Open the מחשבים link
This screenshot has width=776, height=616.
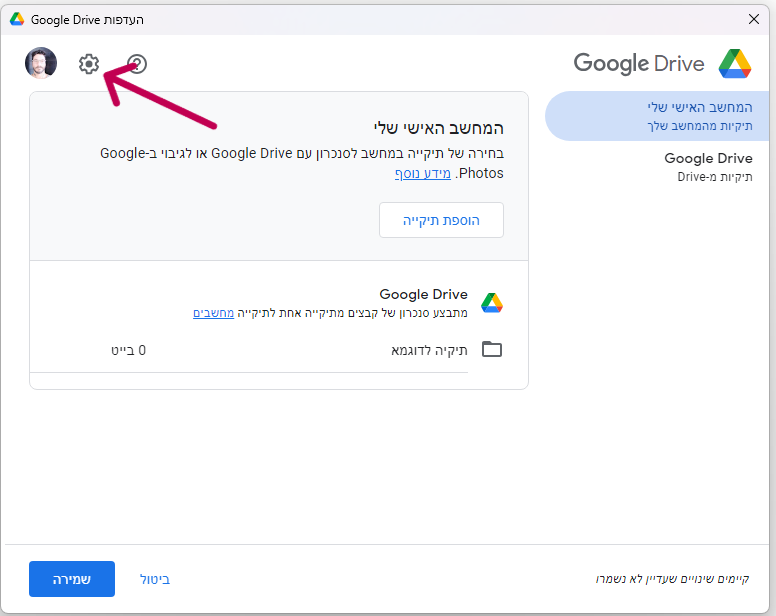[213, 313]
